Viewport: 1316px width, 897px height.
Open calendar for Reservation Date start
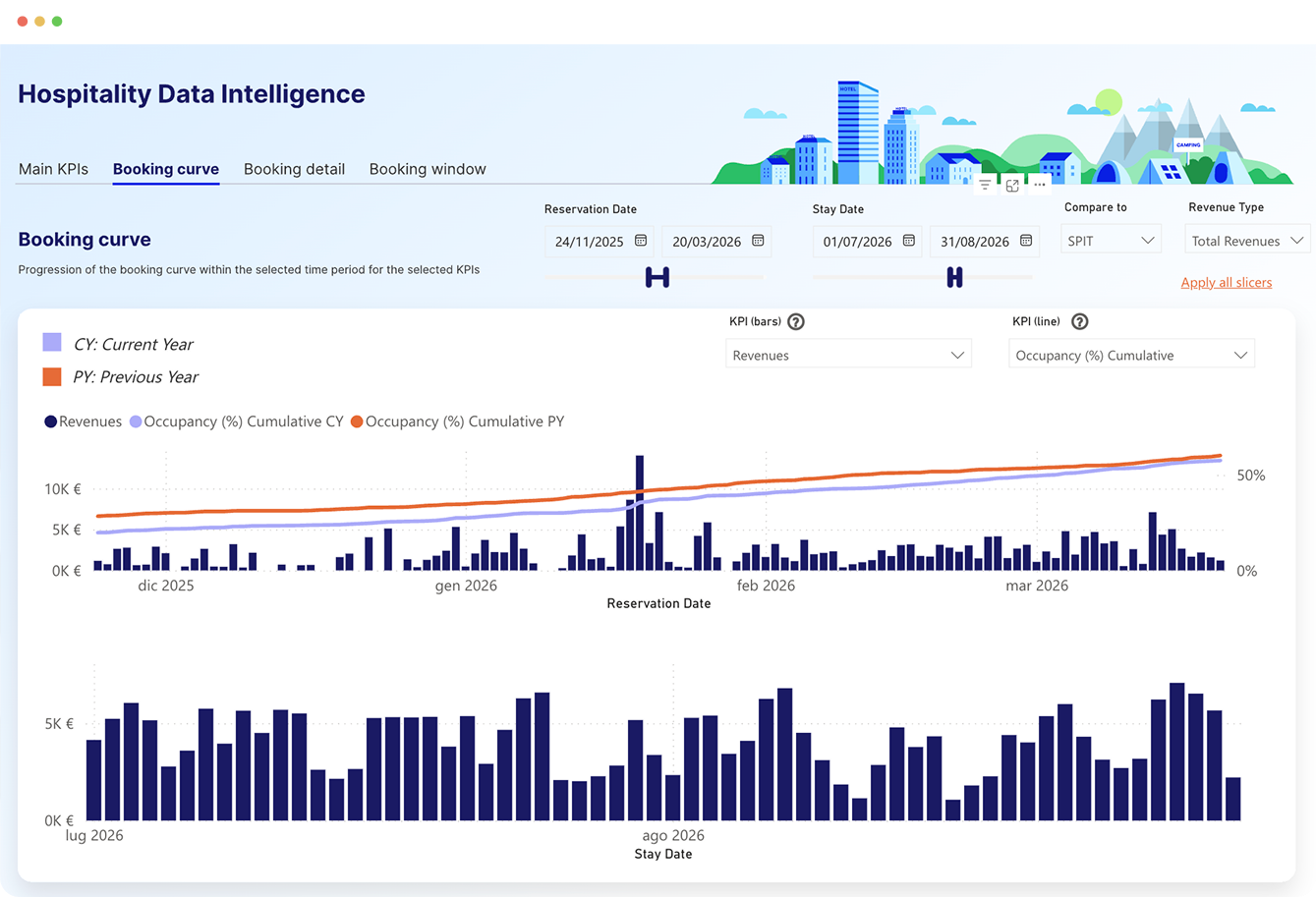coord(641,241)
